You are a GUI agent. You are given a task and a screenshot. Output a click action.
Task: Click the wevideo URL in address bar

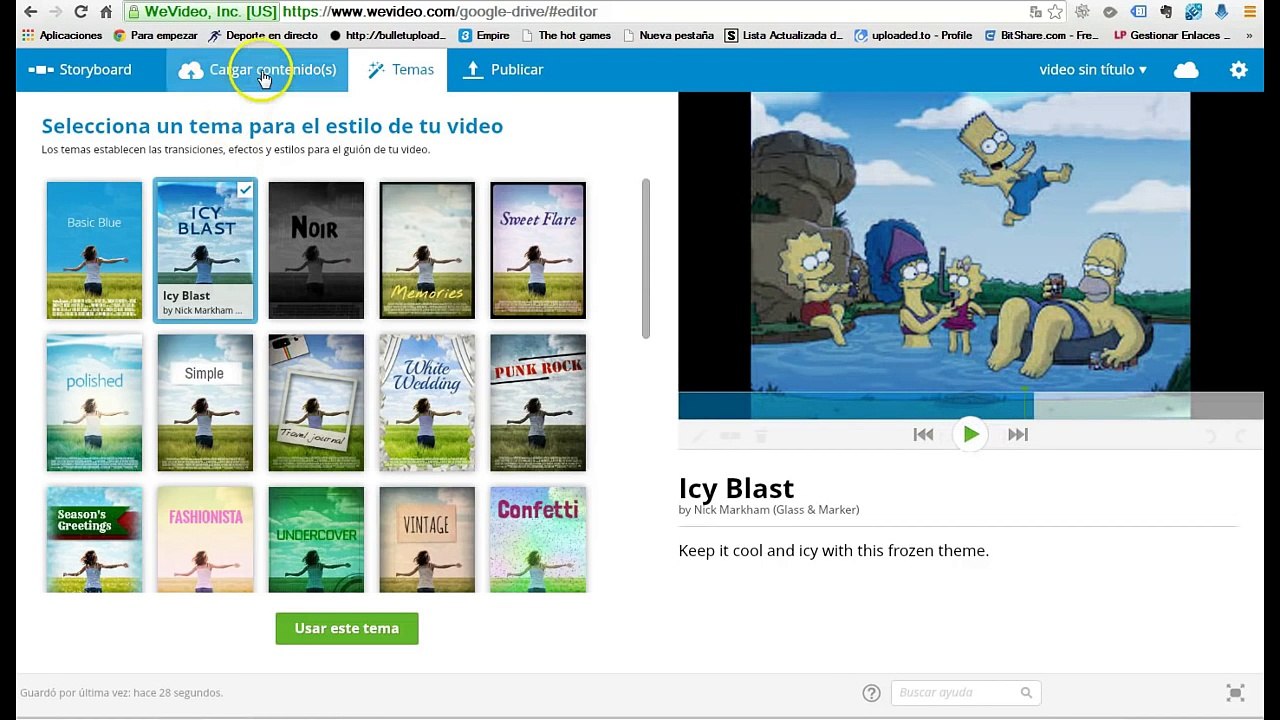pos(440,11)
